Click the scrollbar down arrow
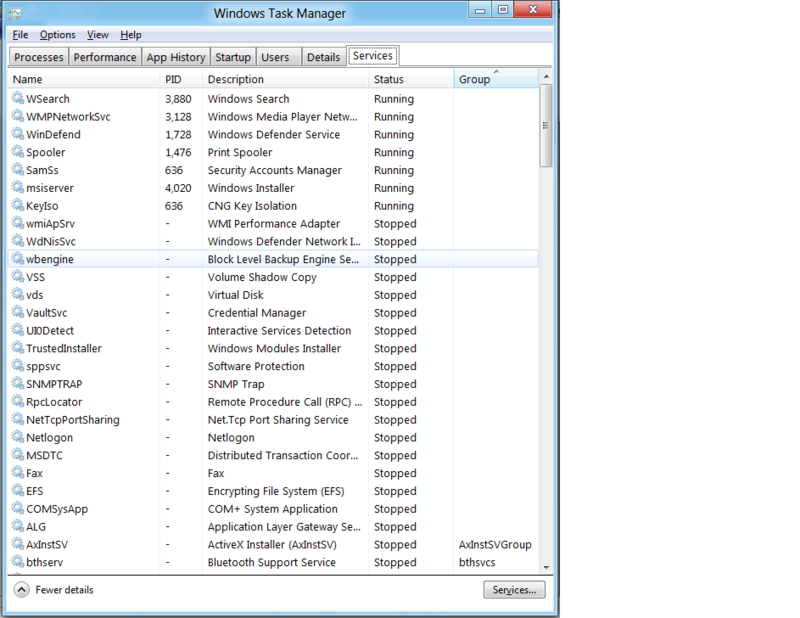Screen dimensions: 800x618 coord(546,567)
